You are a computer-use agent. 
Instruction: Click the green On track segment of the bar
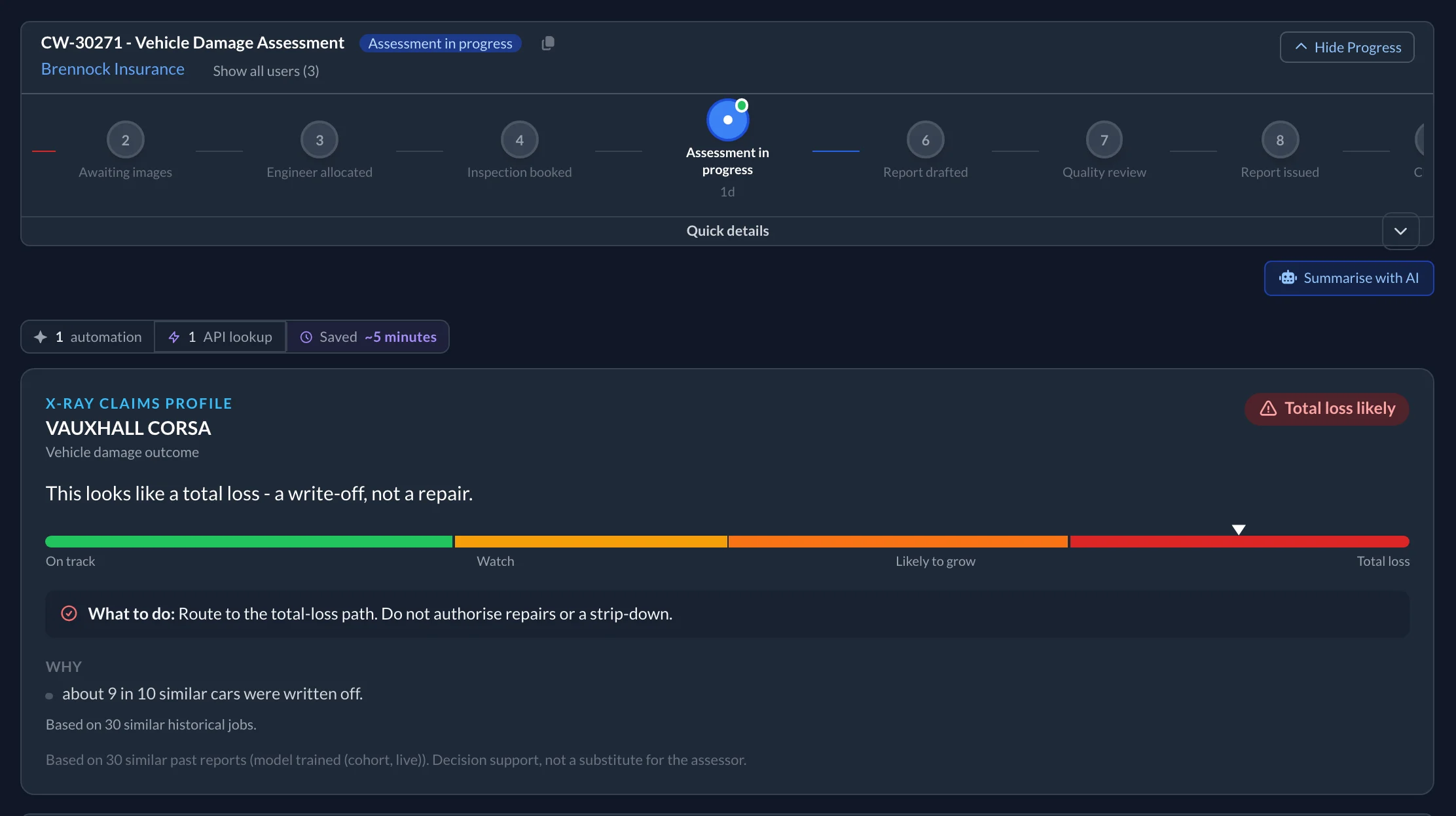[249, 542]
